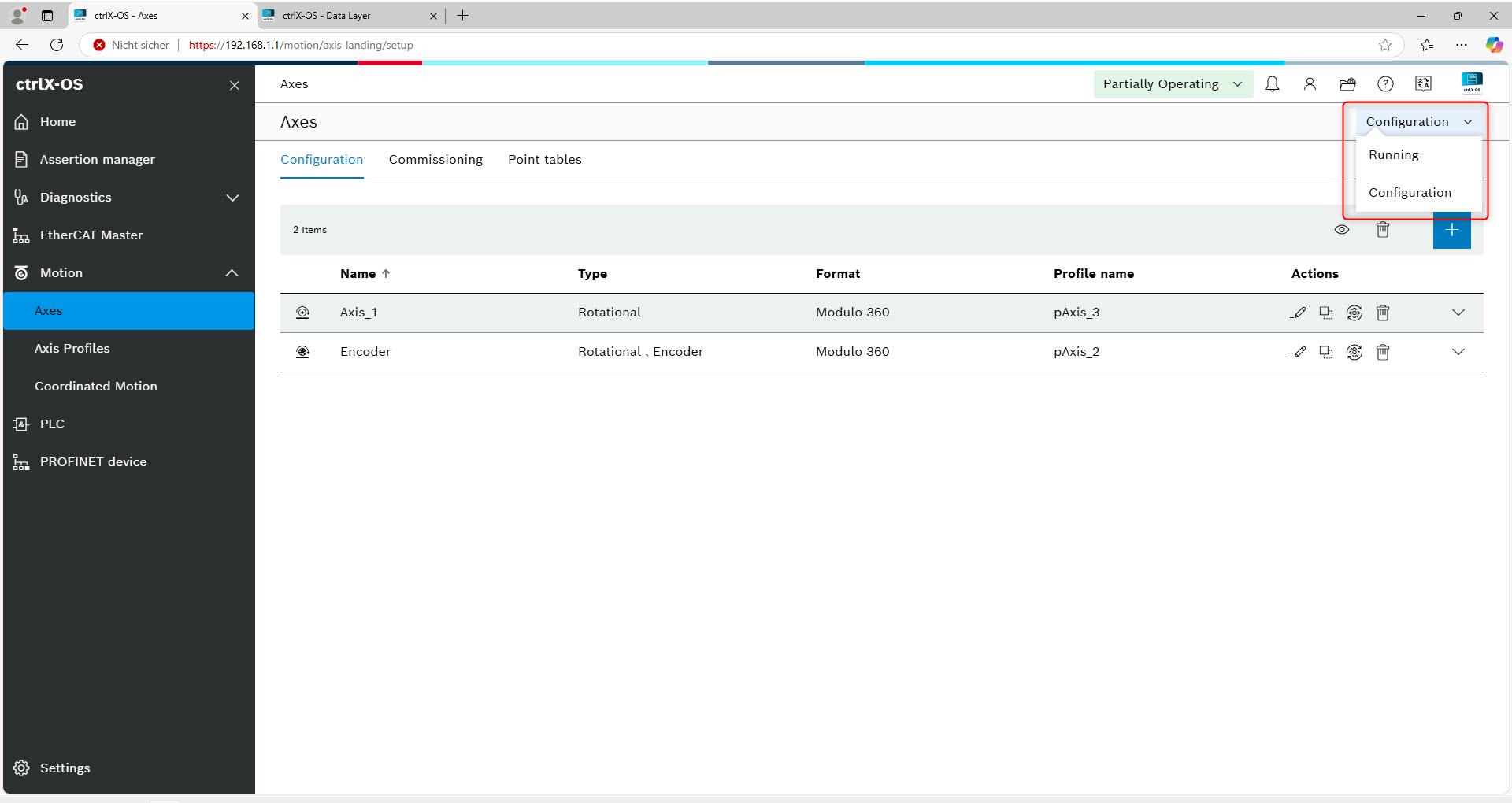Click the reset icon in Encoder row
1512x803 pixels.
(x=1354, y=352)
